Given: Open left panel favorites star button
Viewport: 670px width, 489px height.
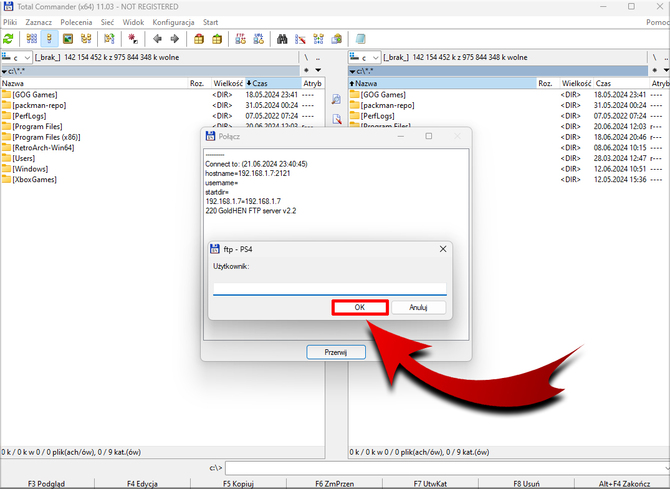Looking at the screenshot, I should 306,70.
